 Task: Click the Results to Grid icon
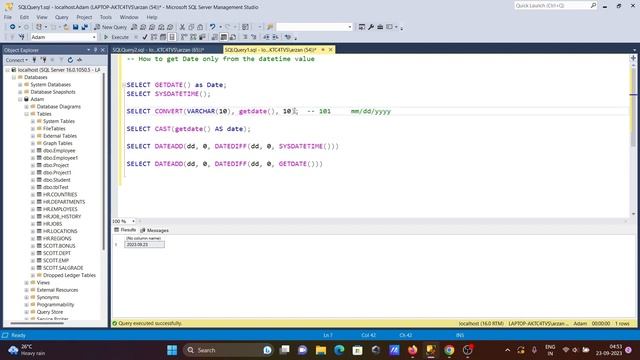[224, 37]
